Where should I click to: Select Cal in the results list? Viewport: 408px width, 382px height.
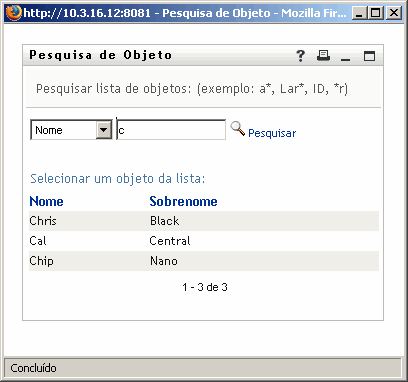[38, 241]
